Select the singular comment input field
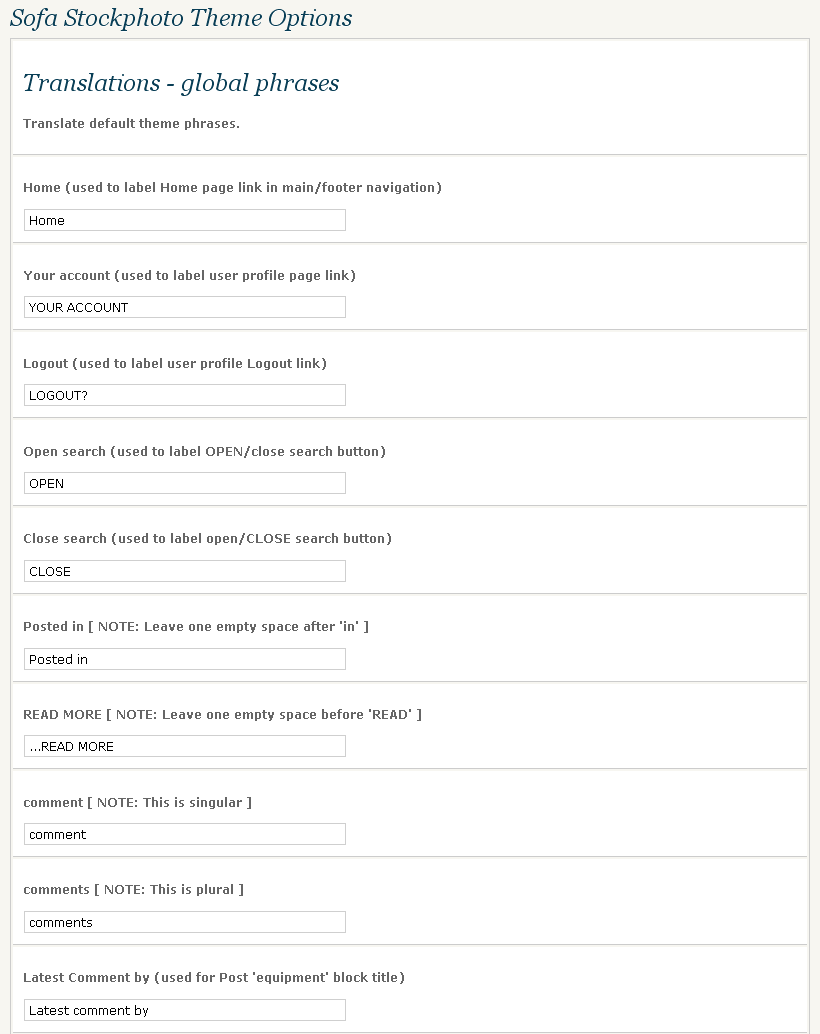This screenshot has height=1034, width=820. pyautogui.click(x=185, y=834)
